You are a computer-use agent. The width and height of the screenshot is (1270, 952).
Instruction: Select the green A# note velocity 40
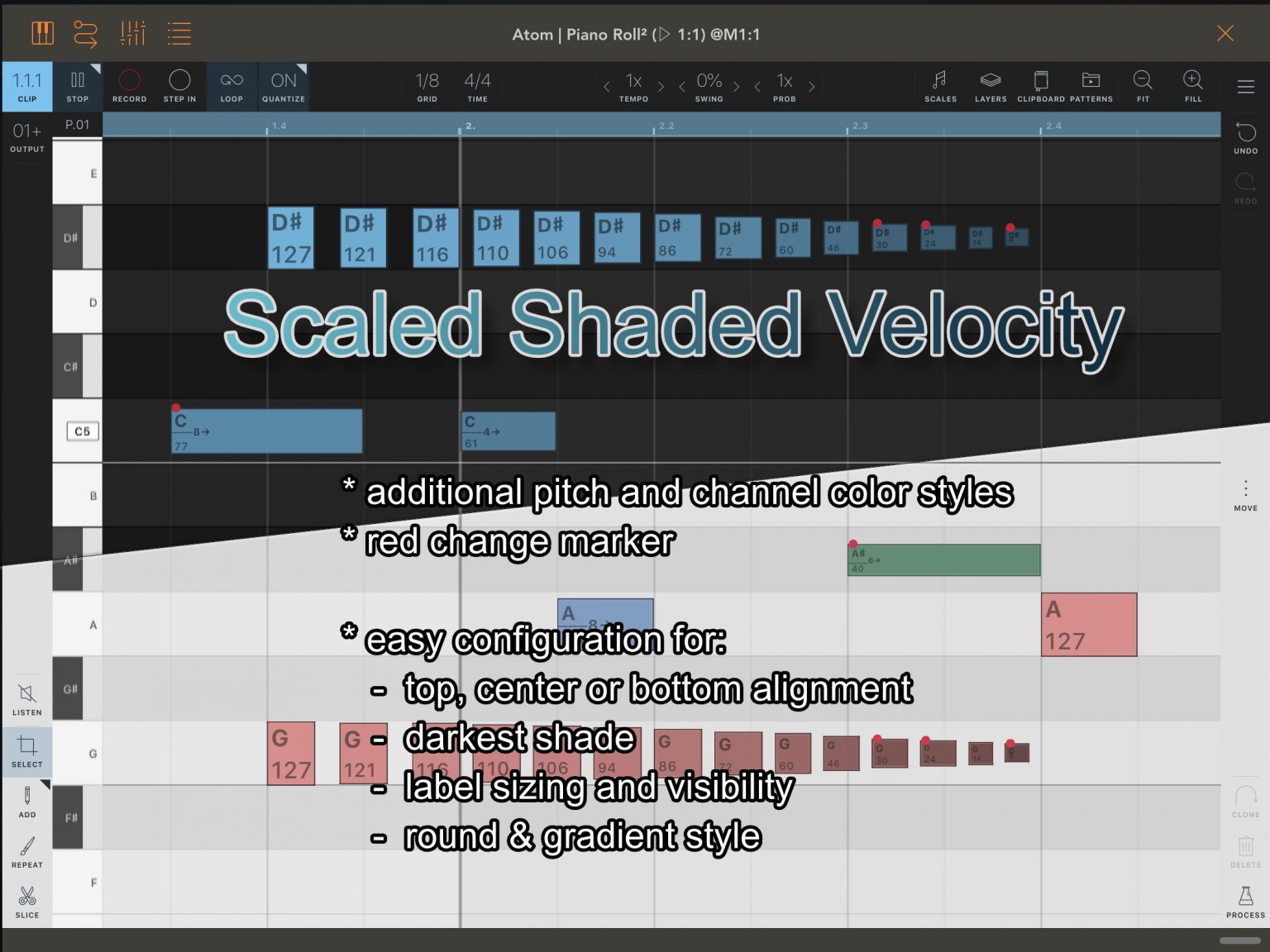point(944,560)
